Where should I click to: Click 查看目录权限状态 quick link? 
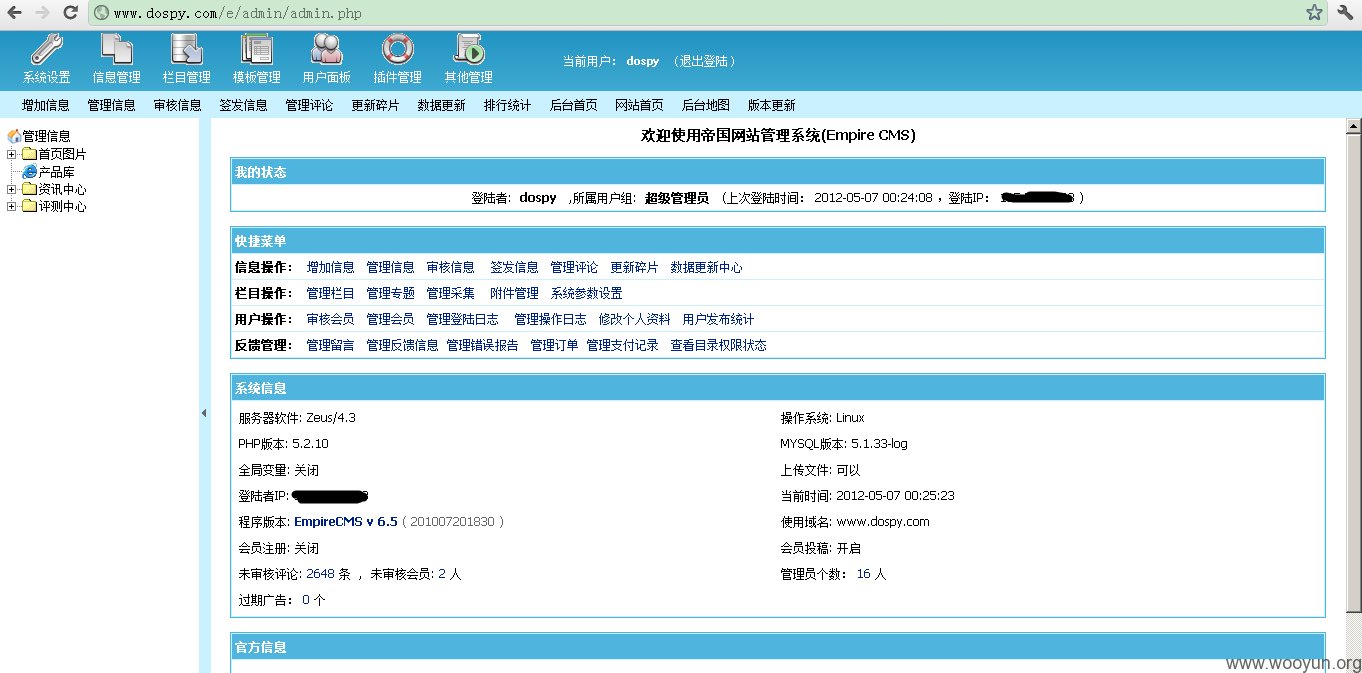[719, 345]
